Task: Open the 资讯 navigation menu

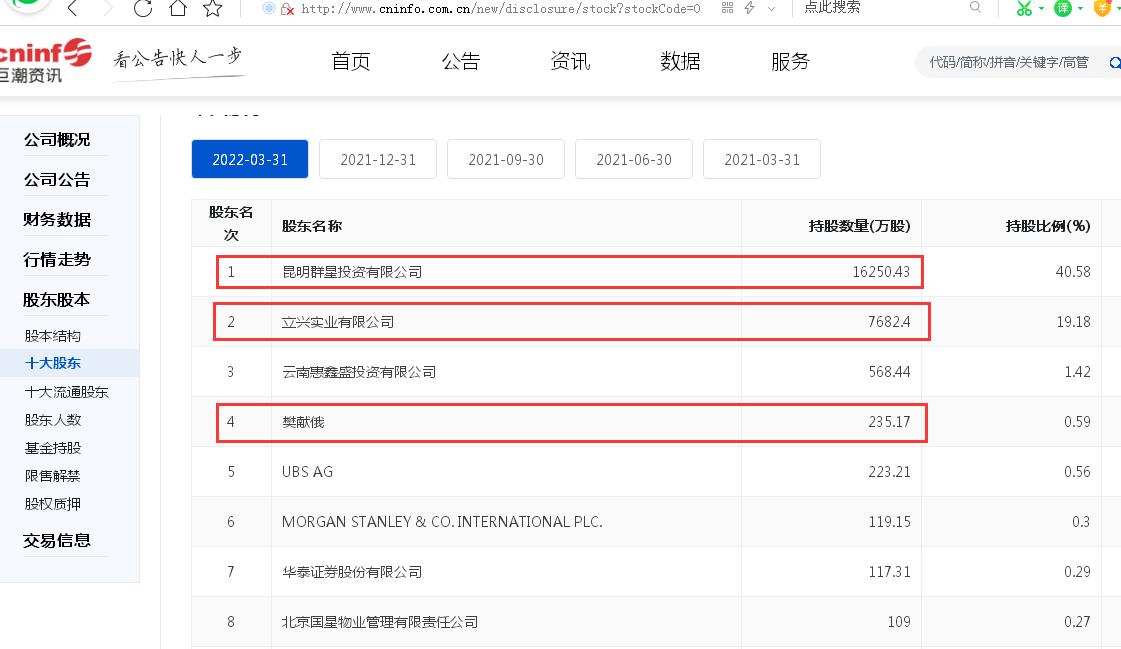Action: (571, 61)
